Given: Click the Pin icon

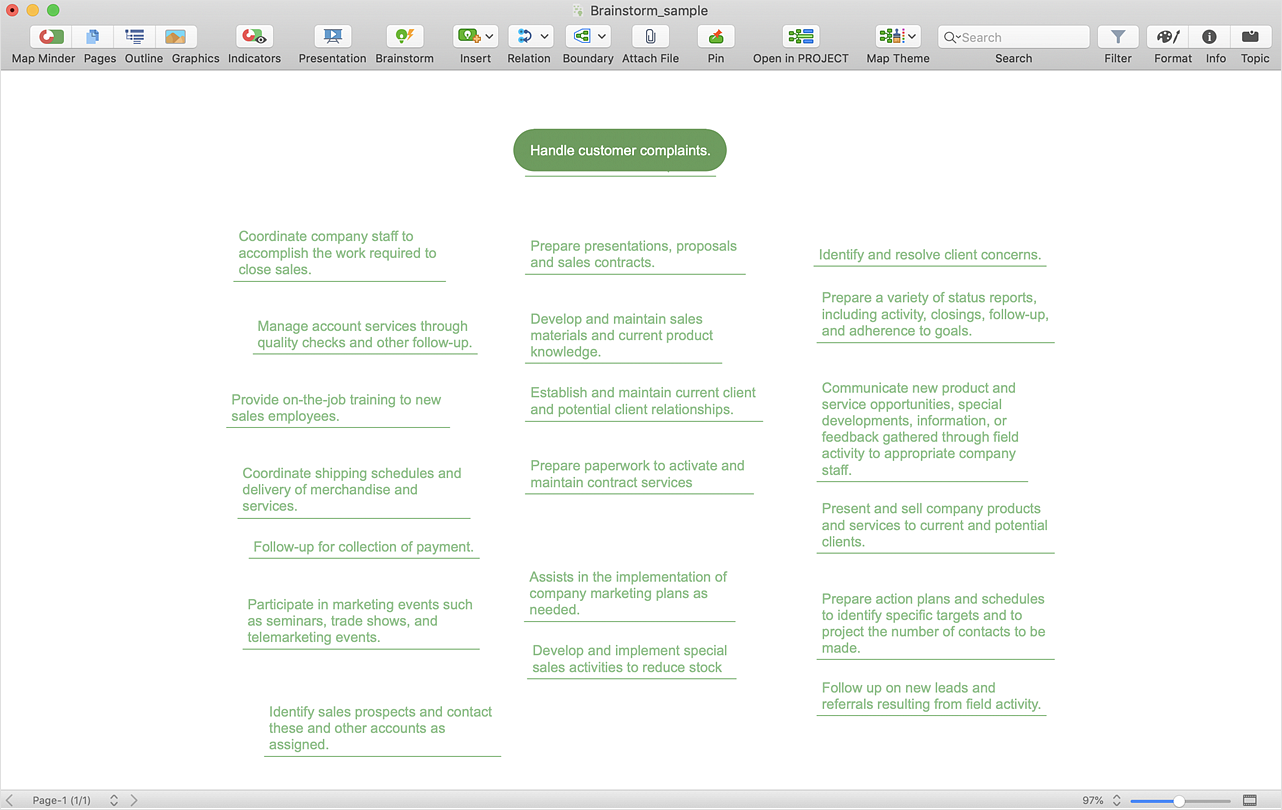Looking at the screenshot, I should 716,37.
